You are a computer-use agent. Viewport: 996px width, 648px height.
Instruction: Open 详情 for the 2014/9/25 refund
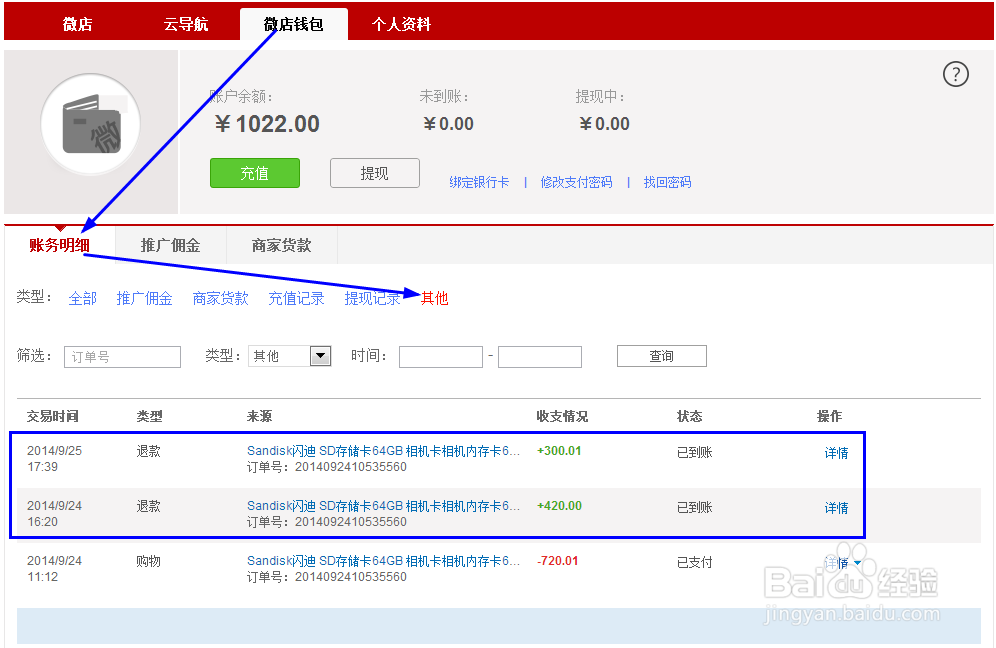(836, 453)
